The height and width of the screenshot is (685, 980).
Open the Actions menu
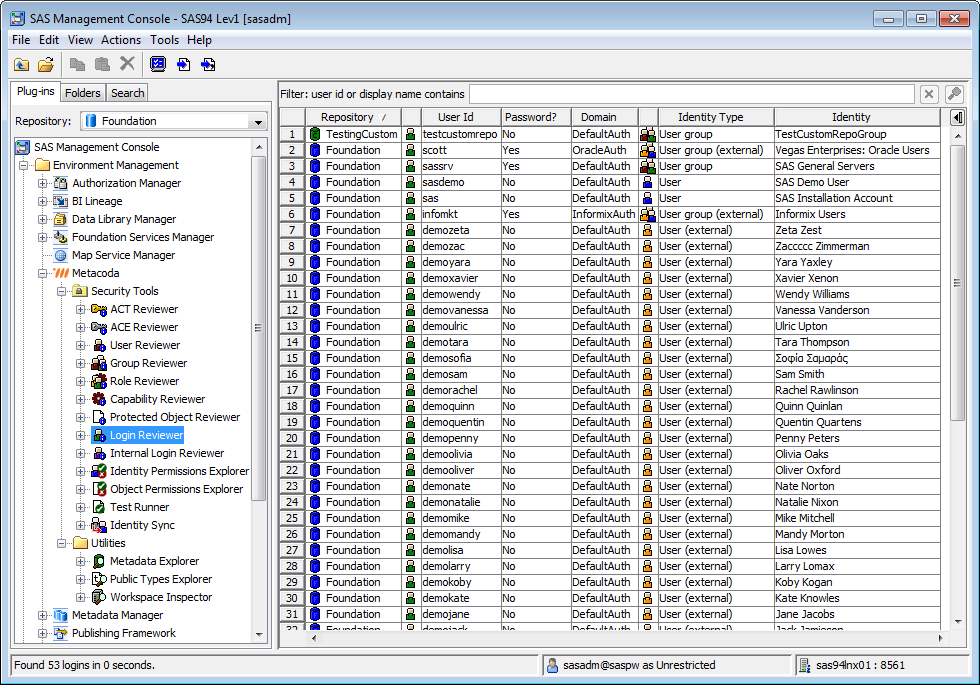[x=121, y=40]
